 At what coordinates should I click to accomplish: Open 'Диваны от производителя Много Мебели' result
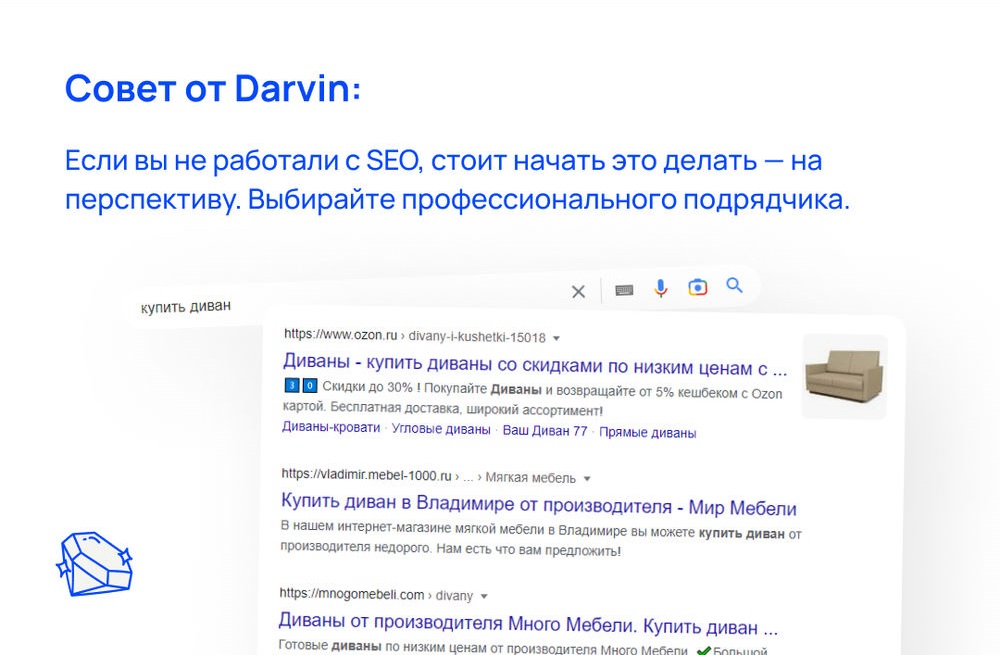tap(528, 624)
